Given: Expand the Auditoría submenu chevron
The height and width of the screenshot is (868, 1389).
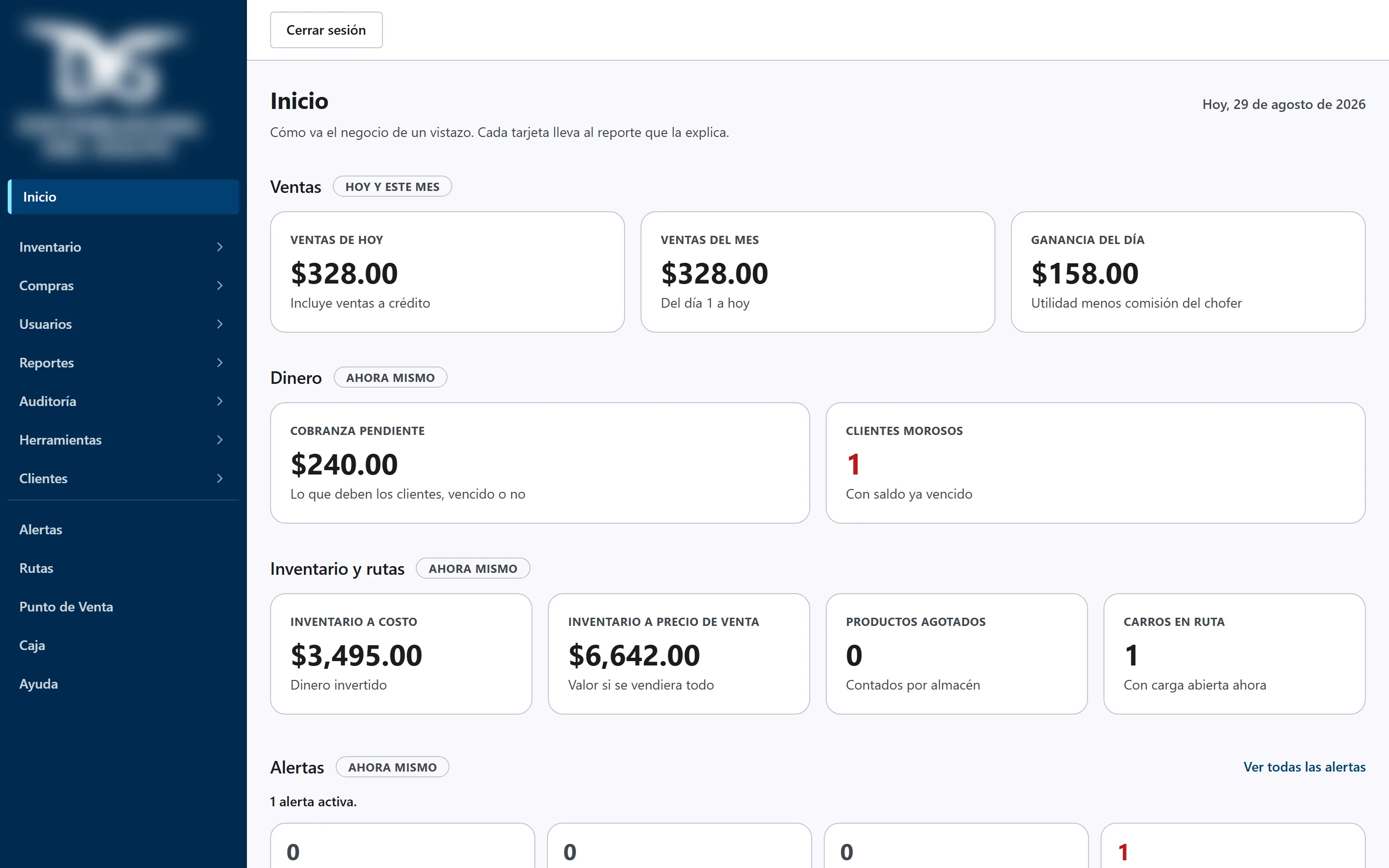Looking at the screenshot, I should (x=219, y=401).
